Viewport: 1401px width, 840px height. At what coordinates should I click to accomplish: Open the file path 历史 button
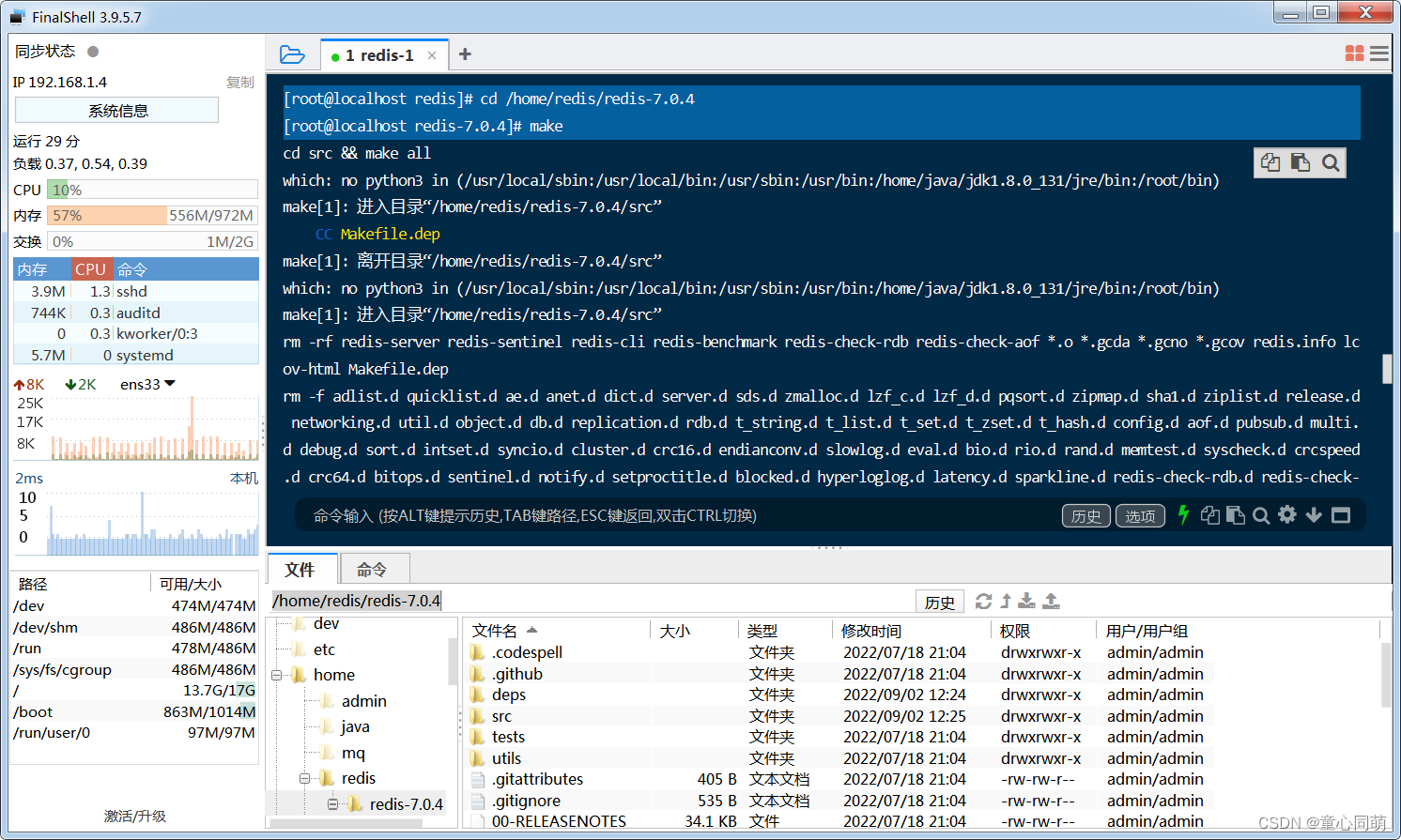[x=940, y=602]
